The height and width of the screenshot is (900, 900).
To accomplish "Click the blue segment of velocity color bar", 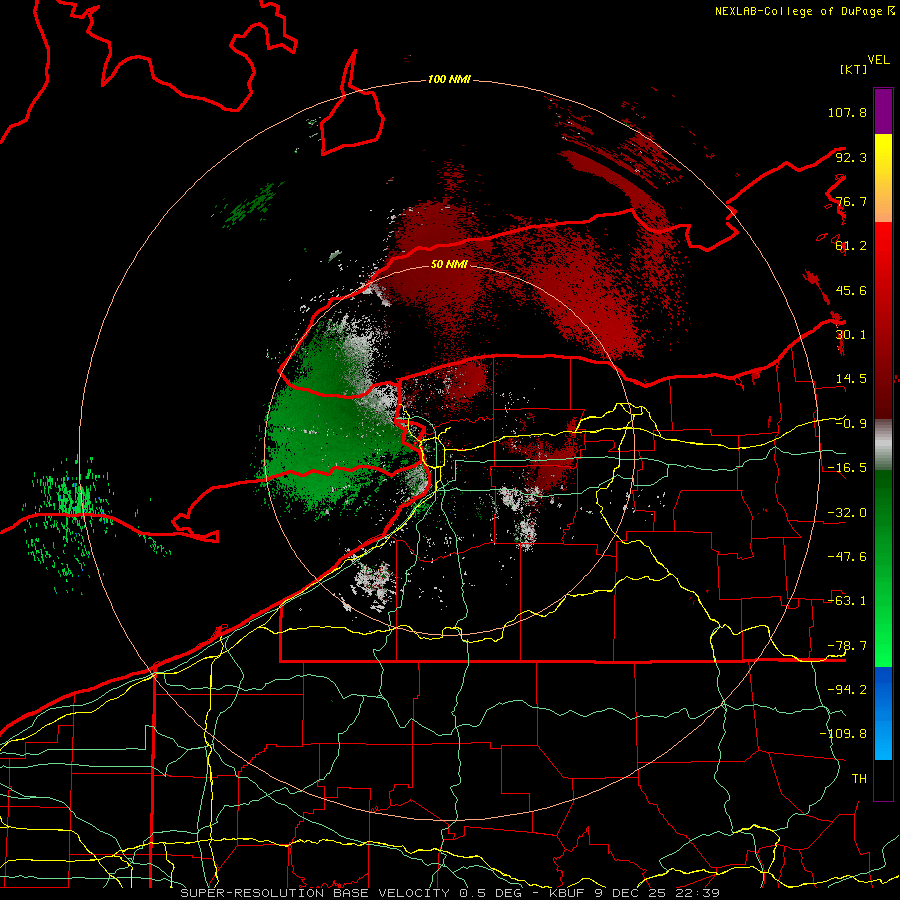I will coord(883,712).
